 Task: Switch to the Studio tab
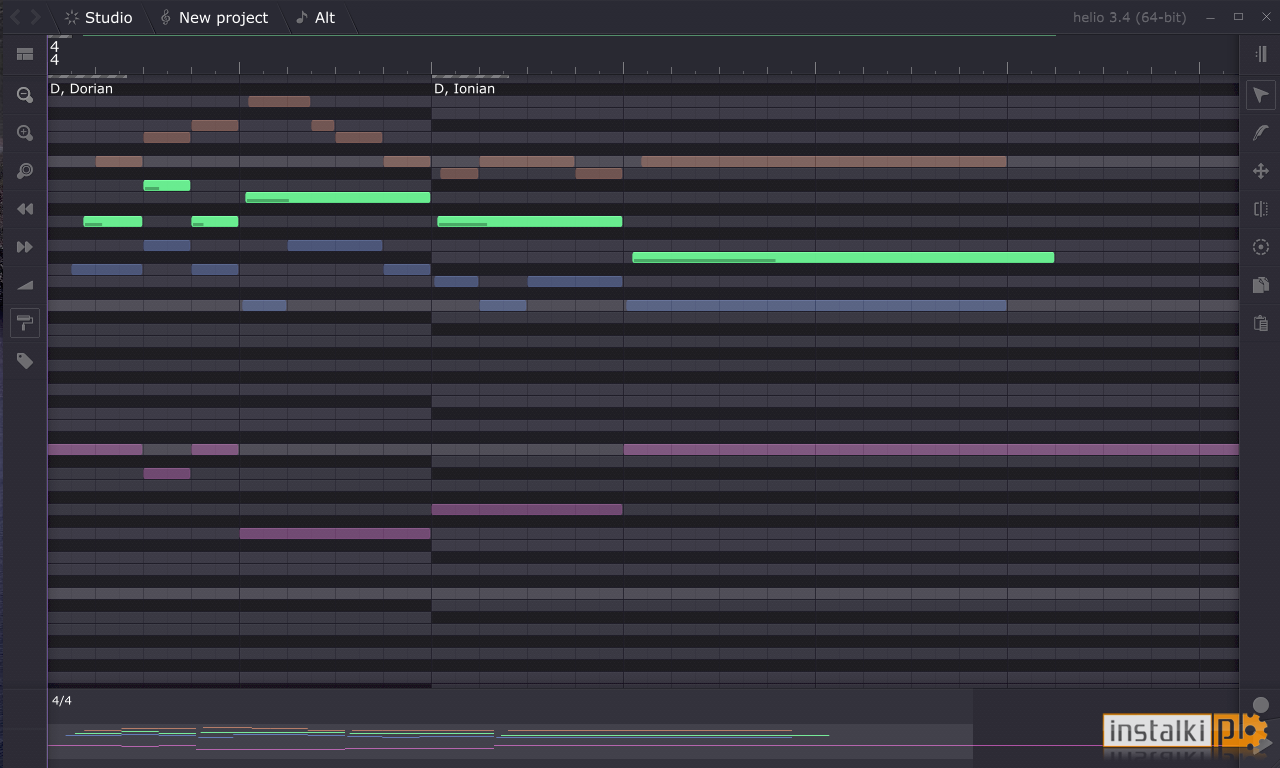[x=98, y=17]
